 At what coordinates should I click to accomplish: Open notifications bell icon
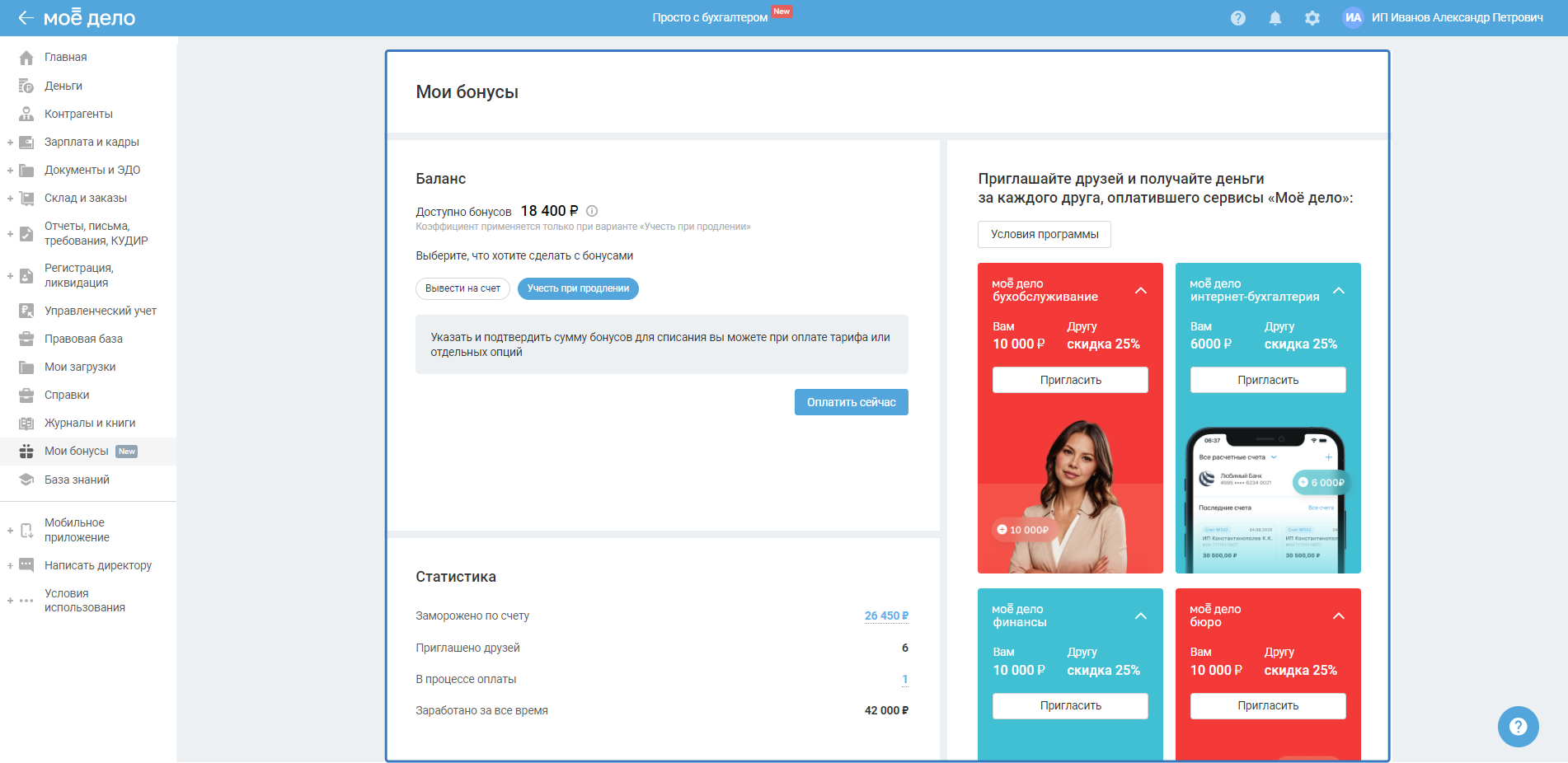point(1275,18)
